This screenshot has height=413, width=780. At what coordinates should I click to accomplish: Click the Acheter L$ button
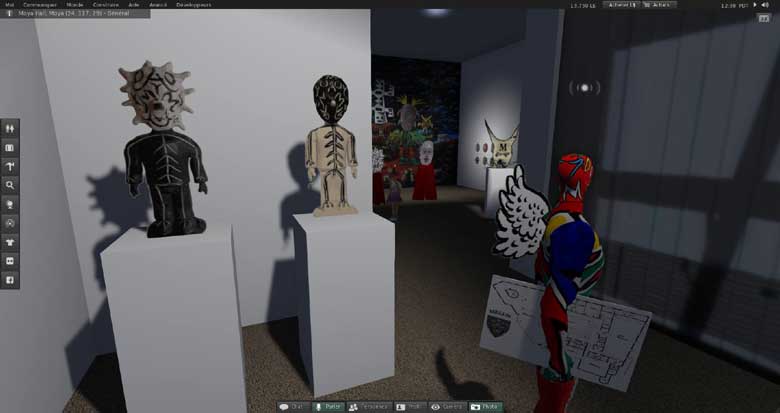[620, 5]
